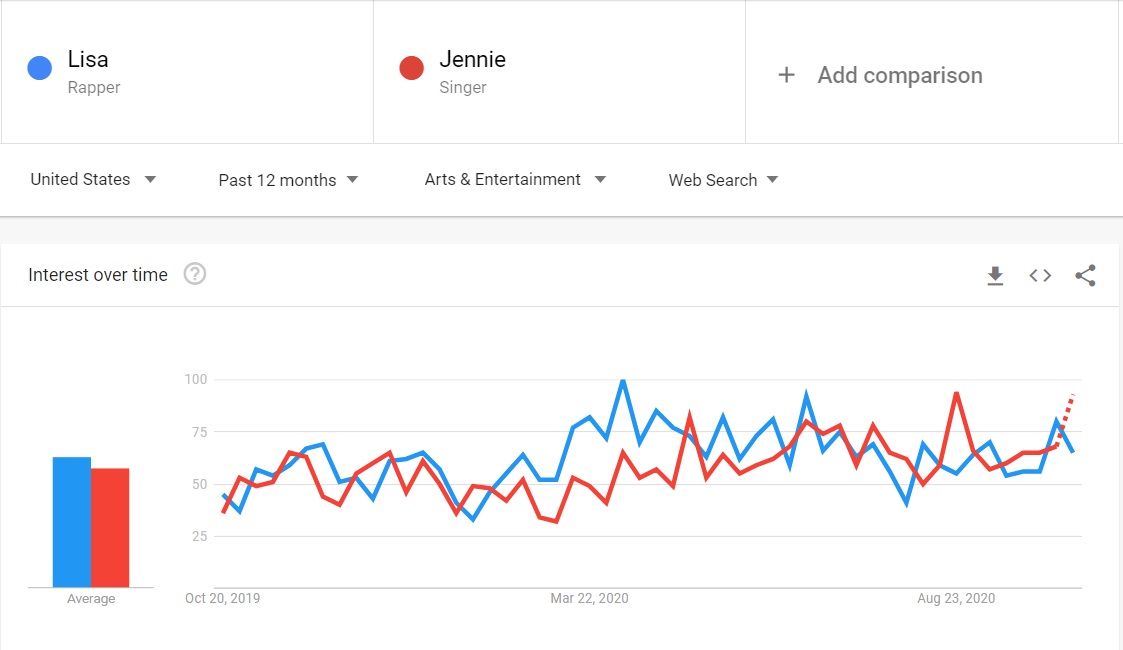Click the dotted red forecast segment
1123x650 pixels.
(x=1065, y=419)
